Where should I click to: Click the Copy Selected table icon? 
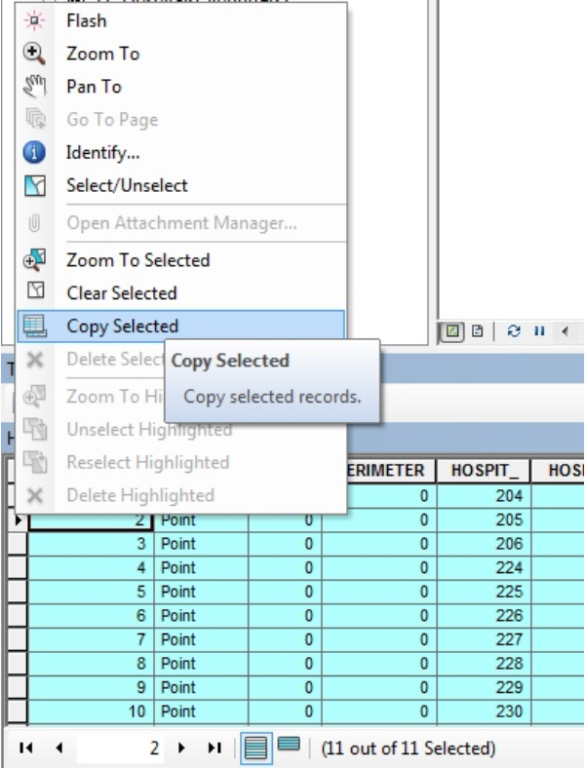[x=35, y=326]
